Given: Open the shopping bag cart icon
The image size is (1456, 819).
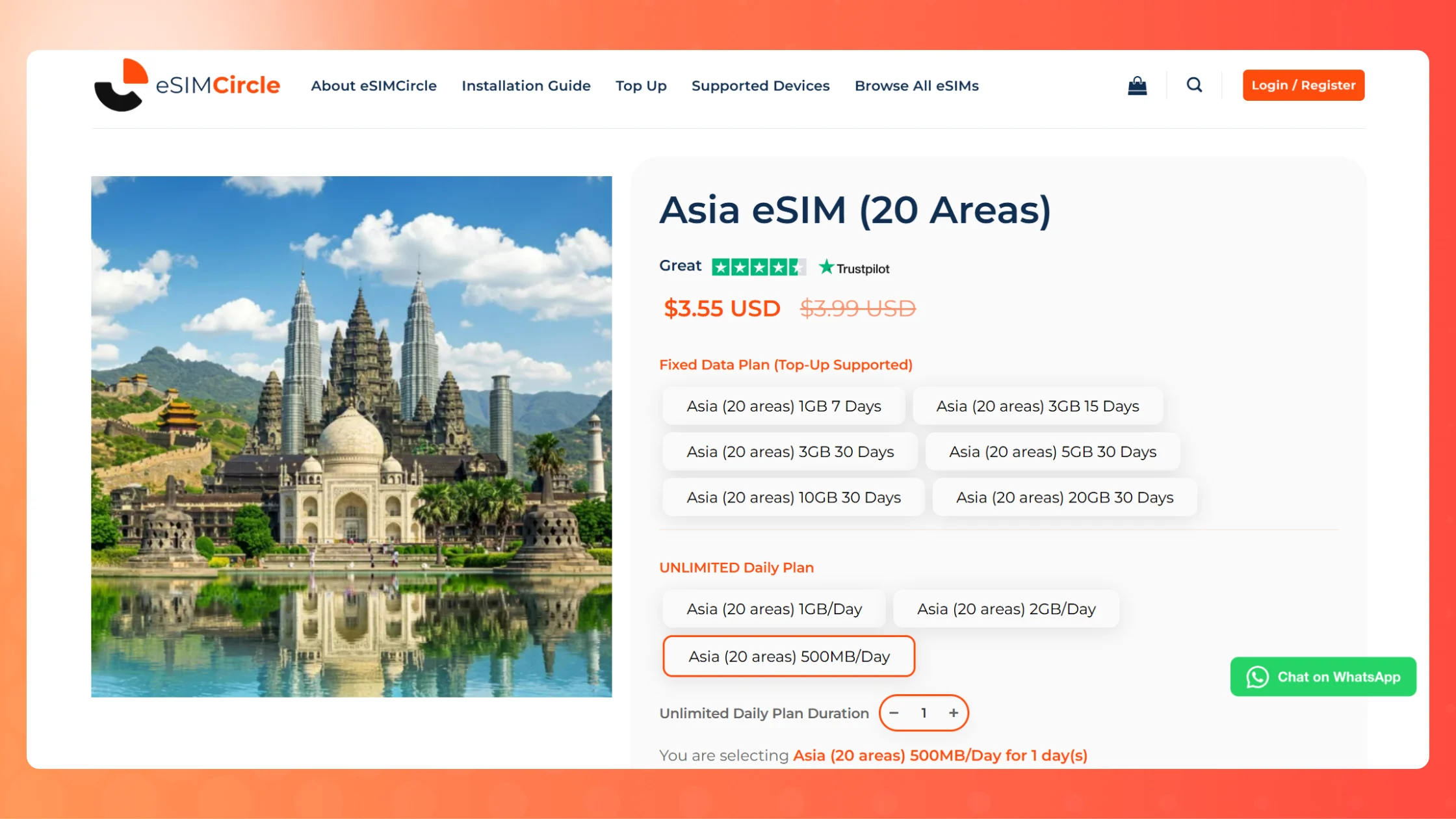Looking at the screenshot, I should pos(1137,85).
